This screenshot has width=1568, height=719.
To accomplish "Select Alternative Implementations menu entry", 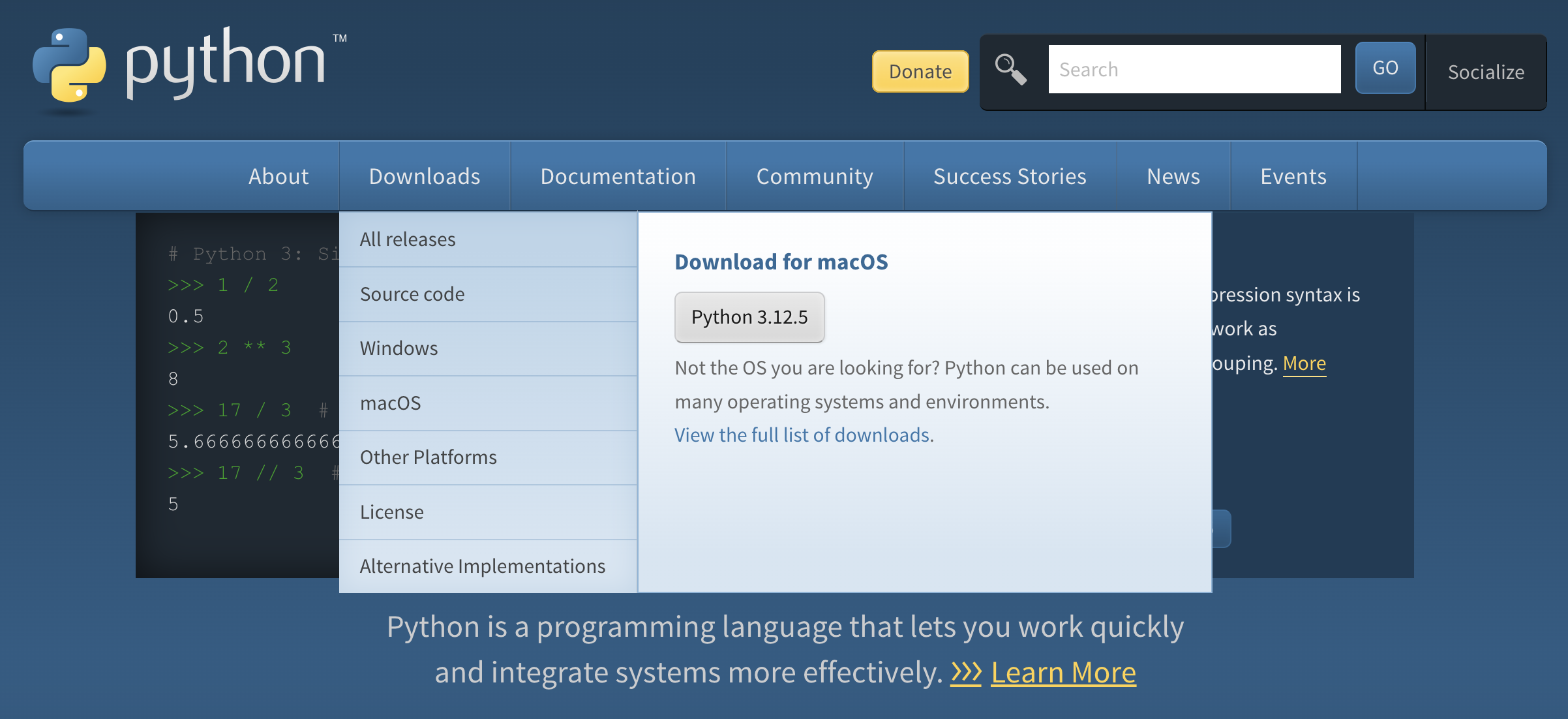I will point(482,566).
